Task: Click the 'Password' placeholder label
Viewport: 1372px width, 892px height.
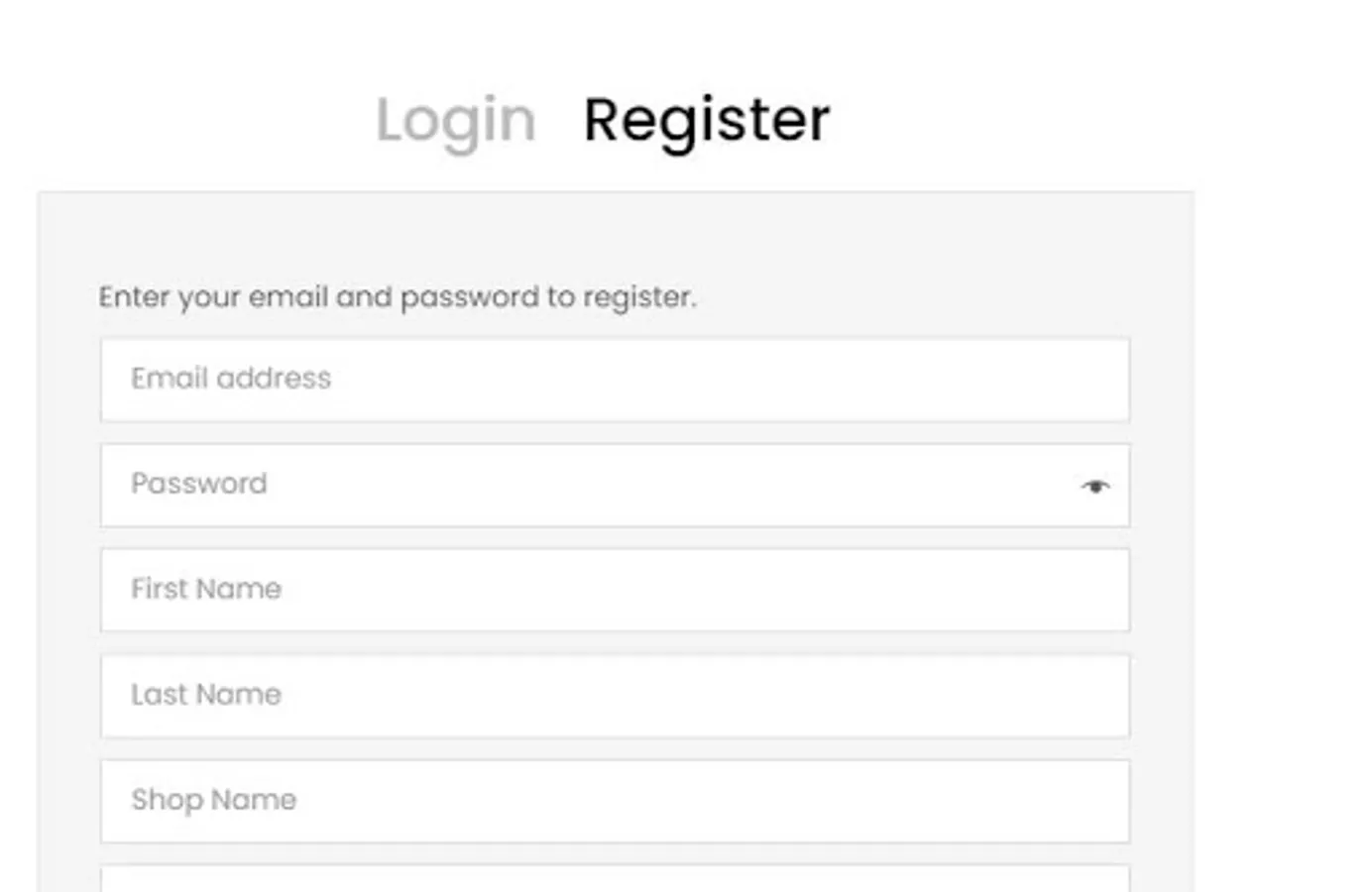Action: click(199, 484)
